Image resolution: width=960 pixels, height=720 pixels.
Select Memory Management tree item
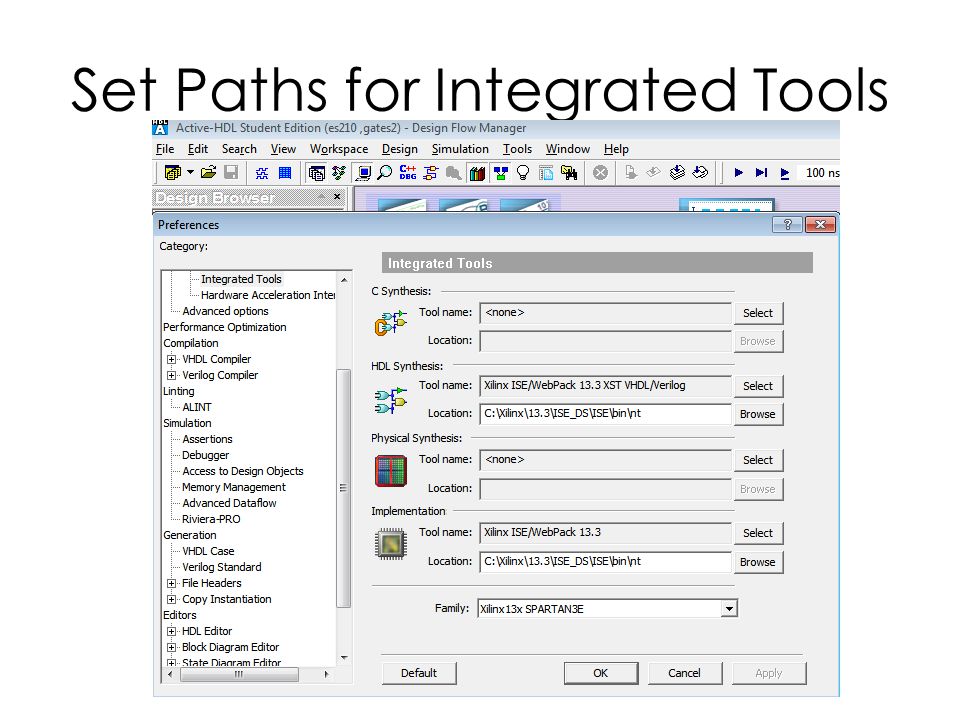click(x=234, y=487)
